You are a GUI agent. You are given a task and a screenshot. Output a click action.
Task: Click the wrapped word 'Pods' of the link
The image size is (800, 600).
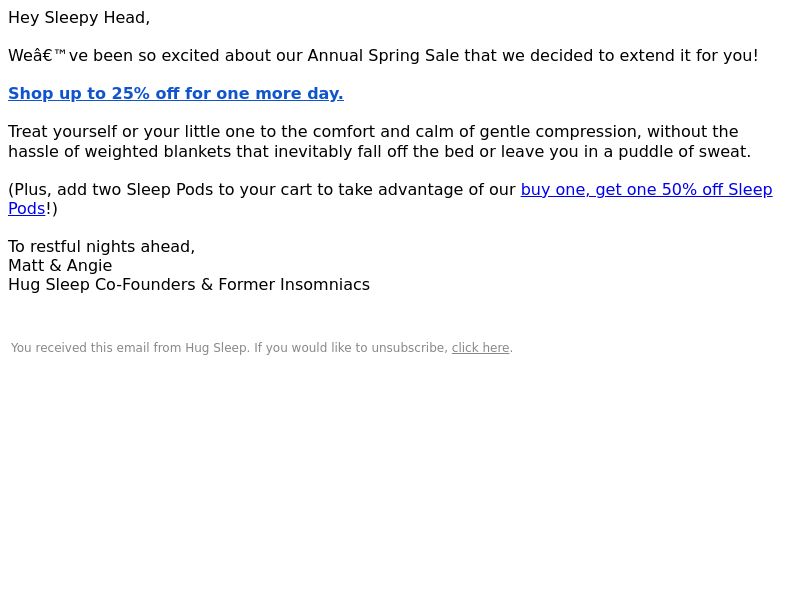coord(27,209)
